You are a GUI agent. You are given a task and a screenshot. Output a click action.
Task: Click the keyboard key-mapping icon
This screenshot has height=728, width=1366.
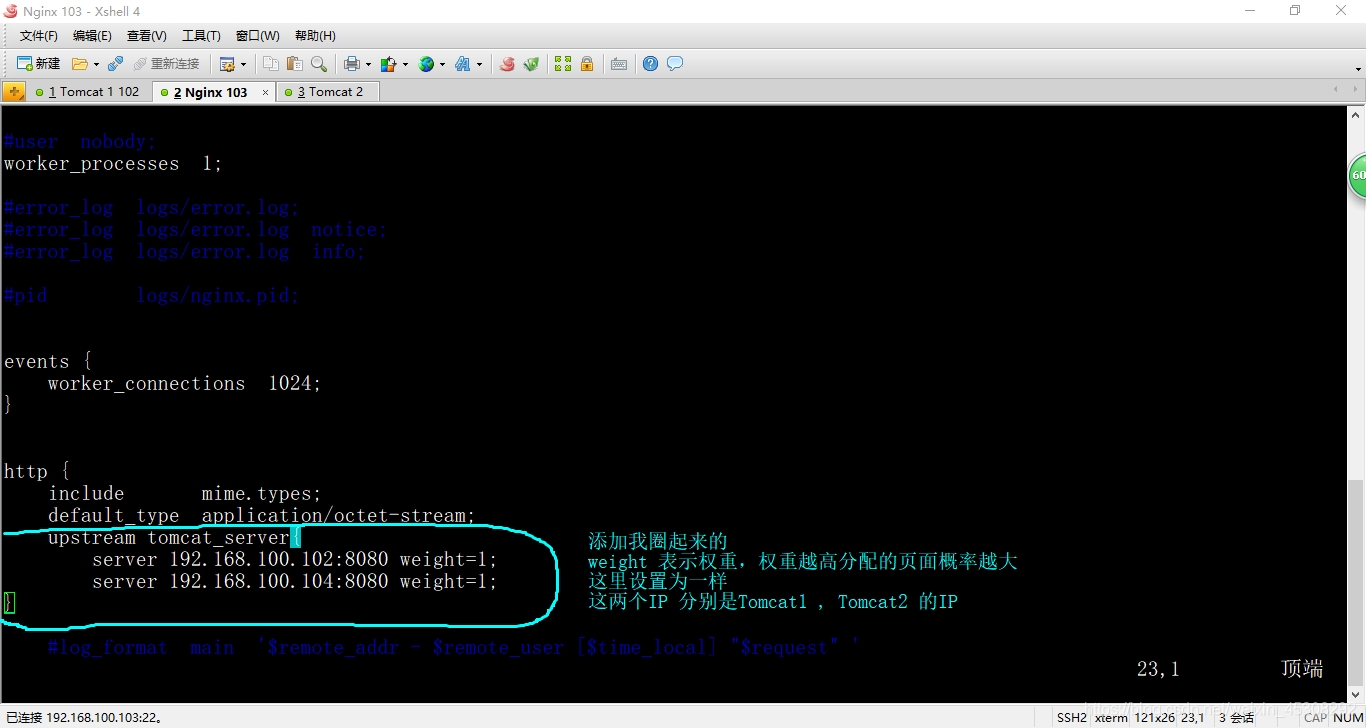(619, 64)
